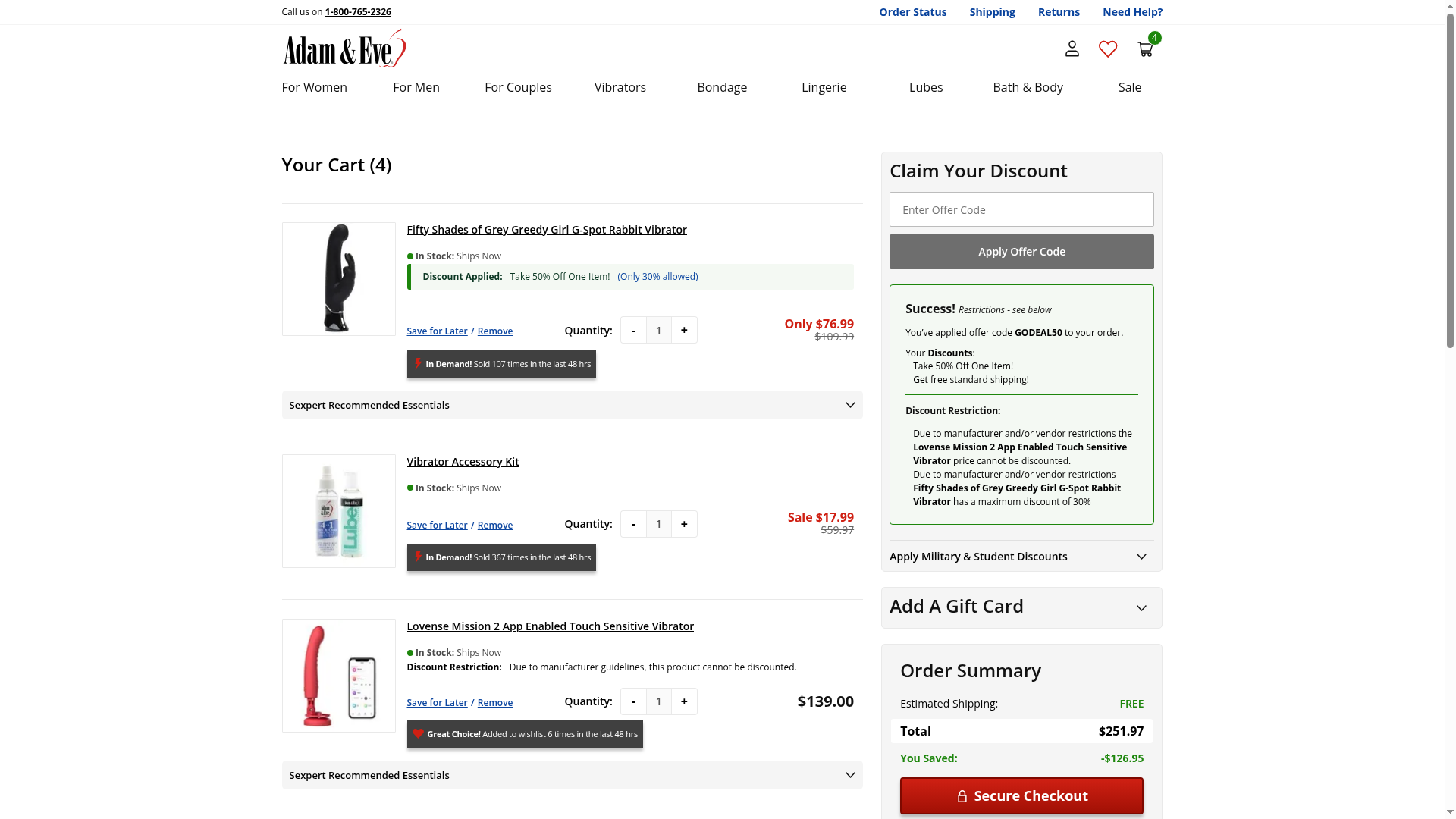
Task: Open the wishlist heart icon
Action: coord(1108,49)
